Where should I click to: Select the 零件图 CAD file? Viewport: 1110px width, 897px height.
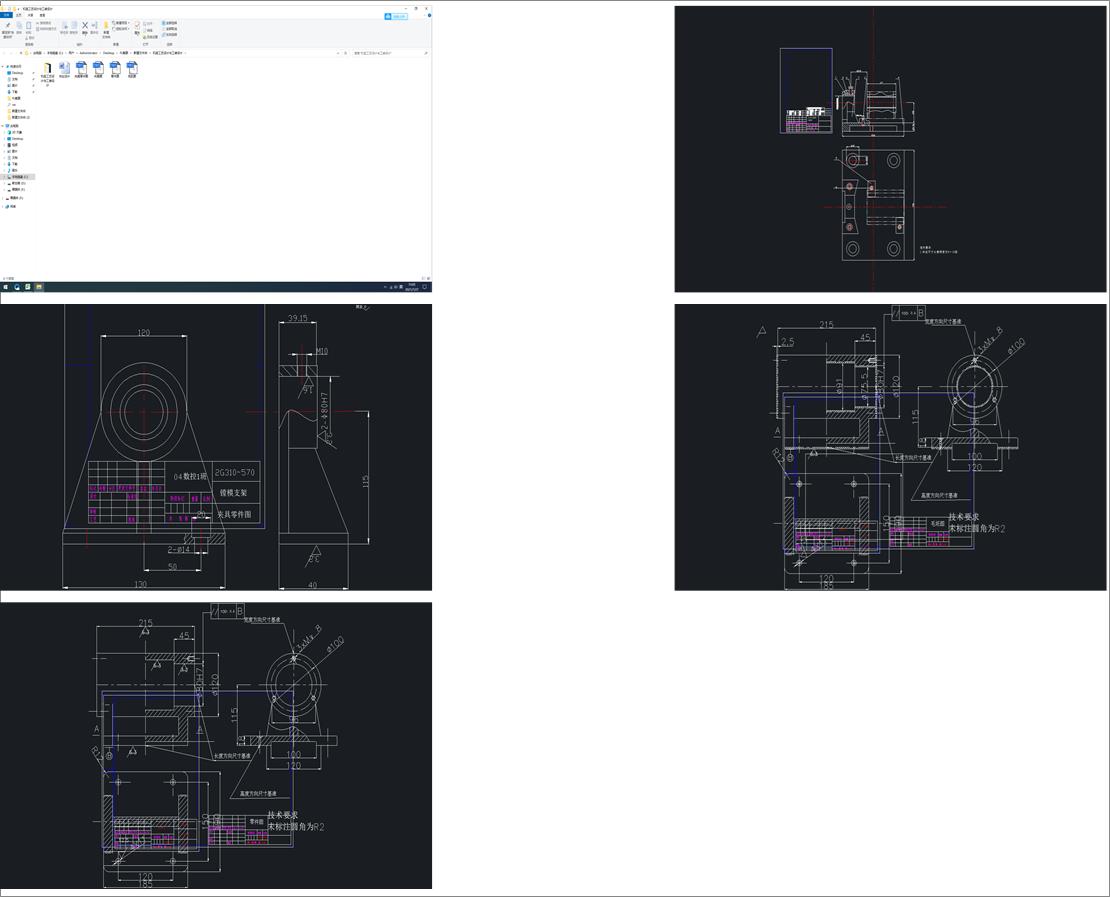(115, 69)
